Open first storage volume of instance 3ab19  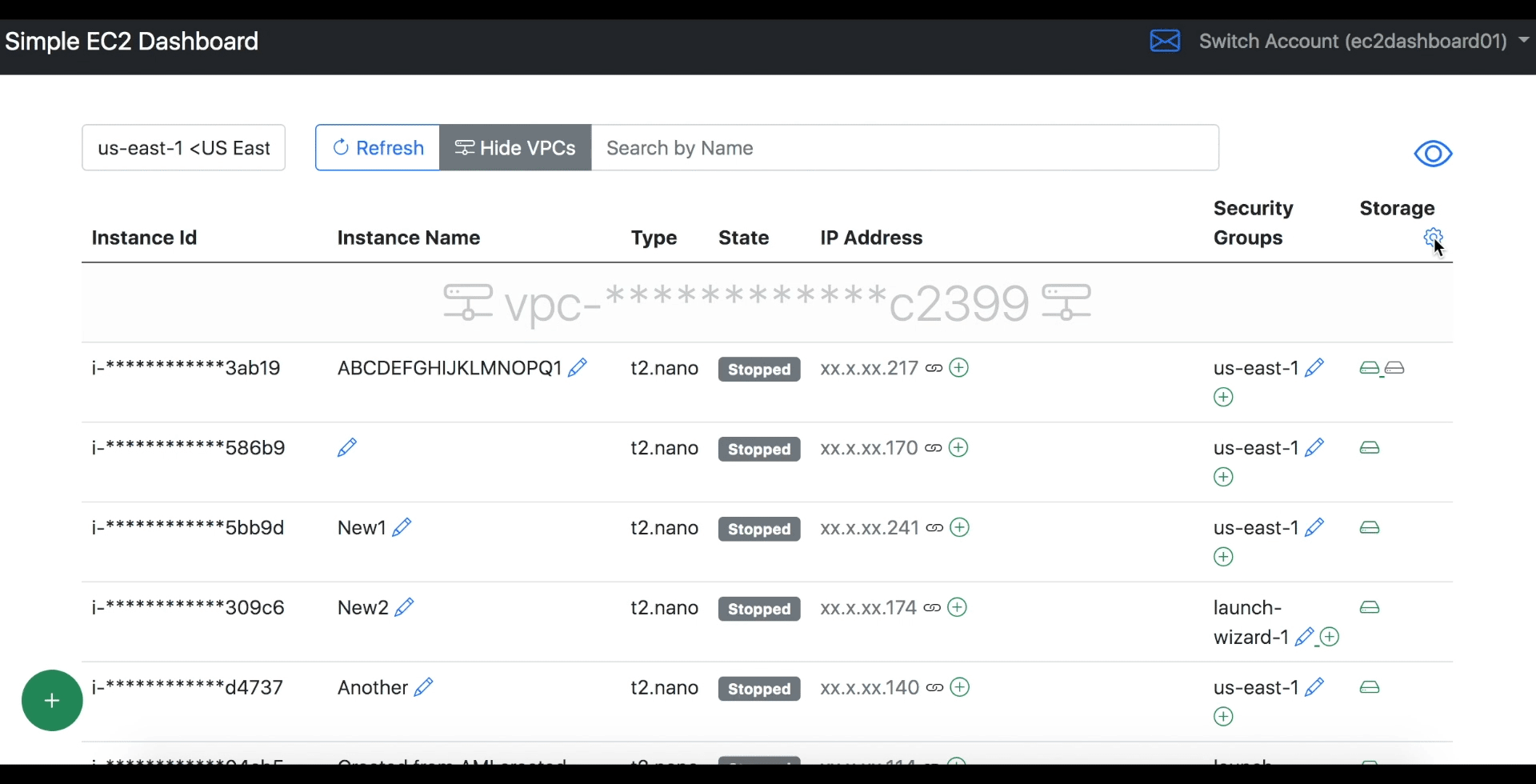(1370, 368)
